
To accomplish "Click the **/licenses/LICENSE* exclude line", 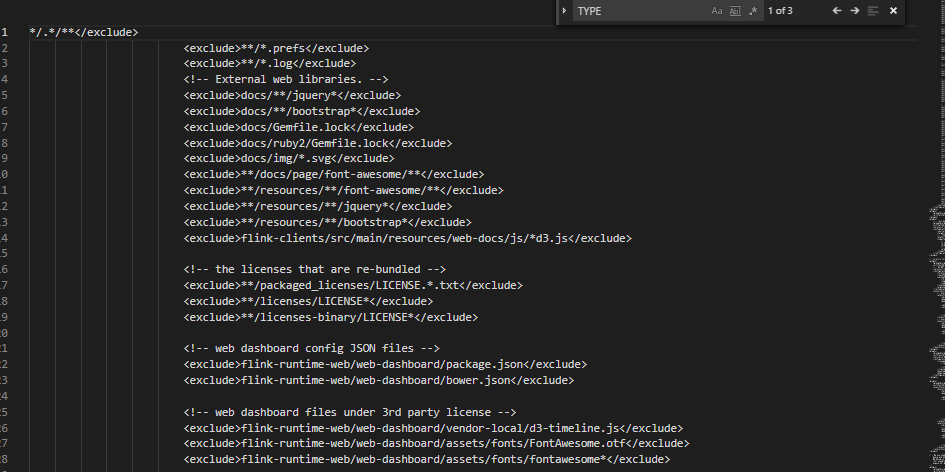I will (x=308, y=301).
